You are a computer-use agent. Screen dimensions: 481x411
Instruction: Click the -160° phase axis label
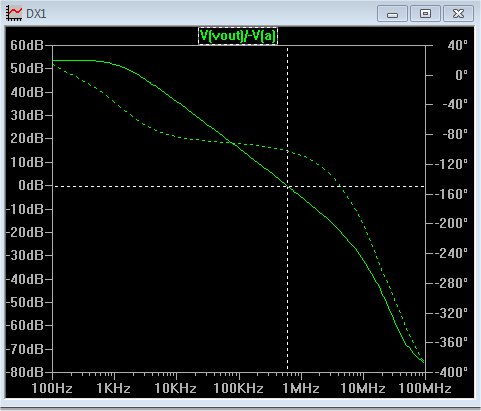pos(451,194)
